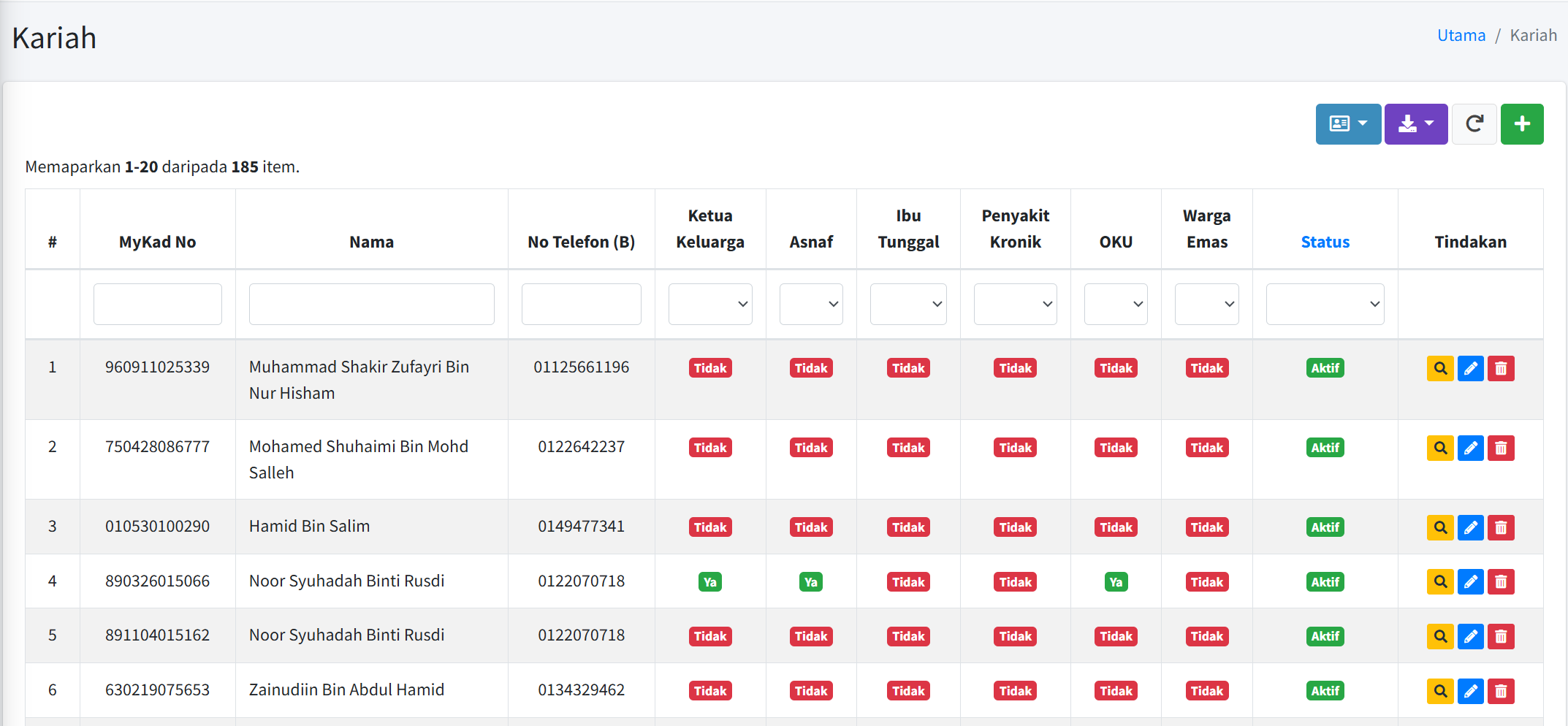Click the refresh table icon

pyautogui.click(x=1474, y=124)
